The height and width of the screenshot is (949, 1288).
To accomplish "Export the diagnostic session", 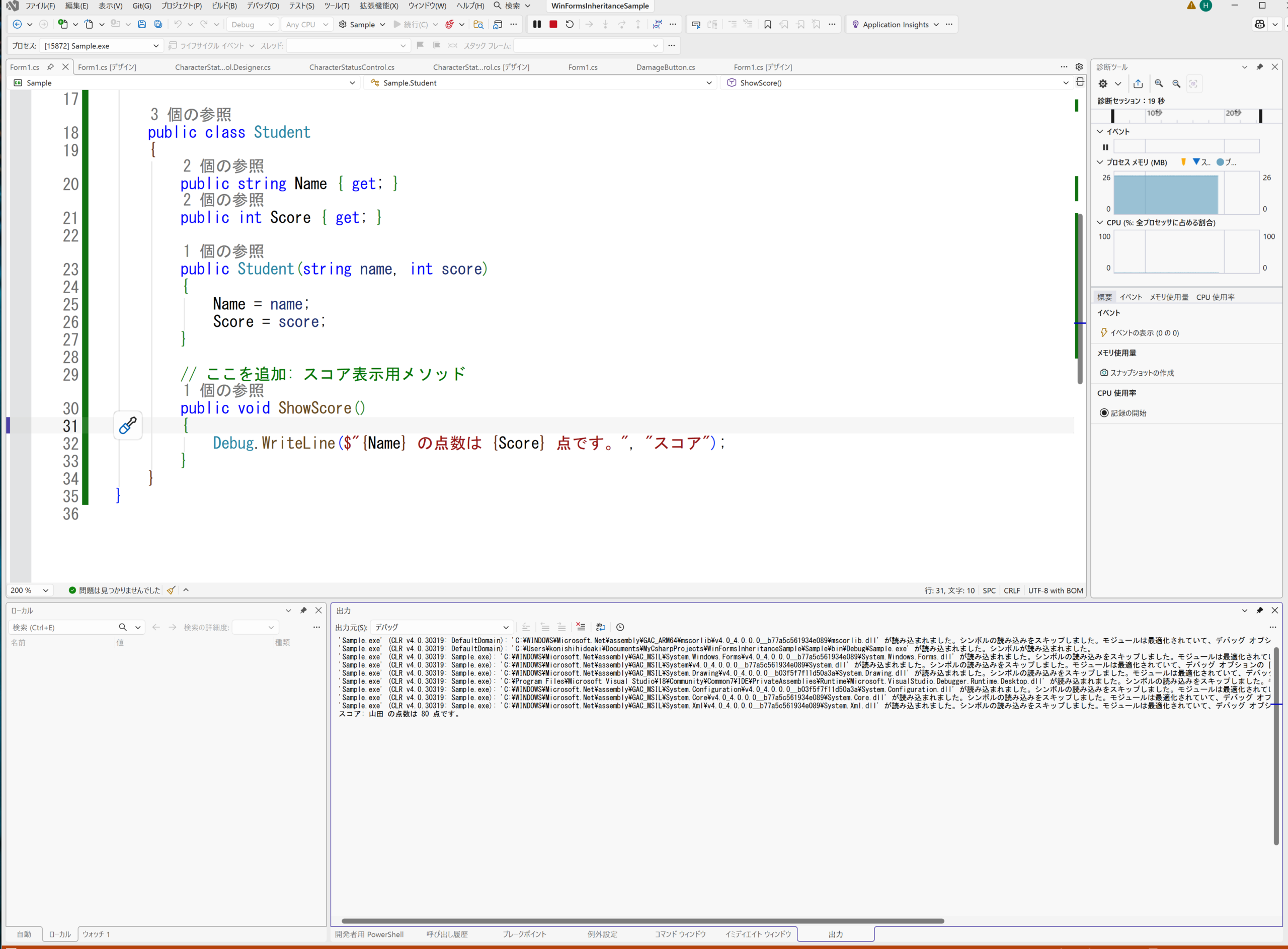I will point(1138,84).
